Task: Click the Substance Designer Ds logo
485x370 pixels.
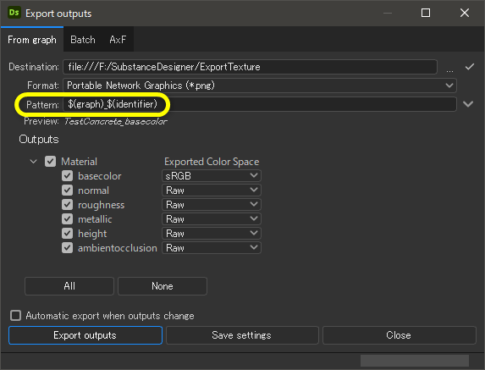Action: pos(14,13)
